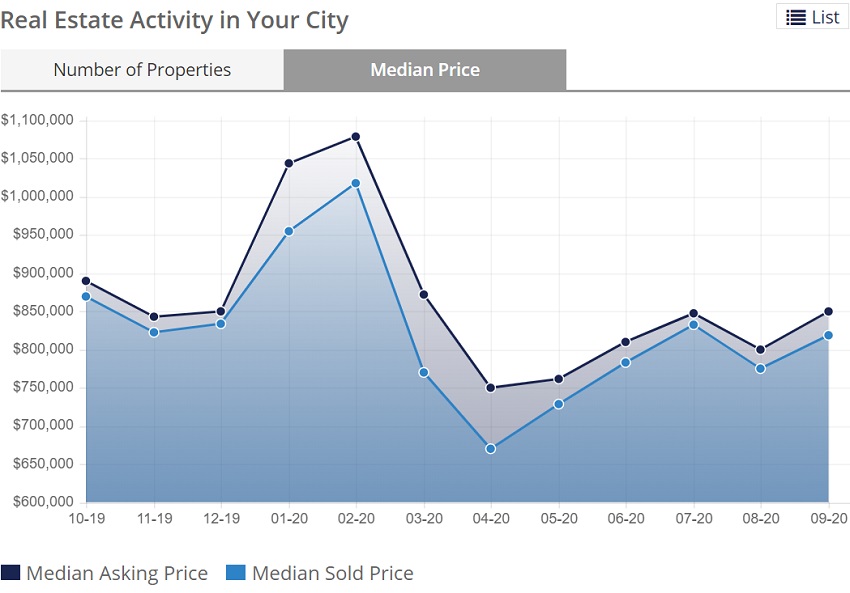Click the light blue legend color square
The height and width of the screenshot is (593, 850).
(236, 573)
